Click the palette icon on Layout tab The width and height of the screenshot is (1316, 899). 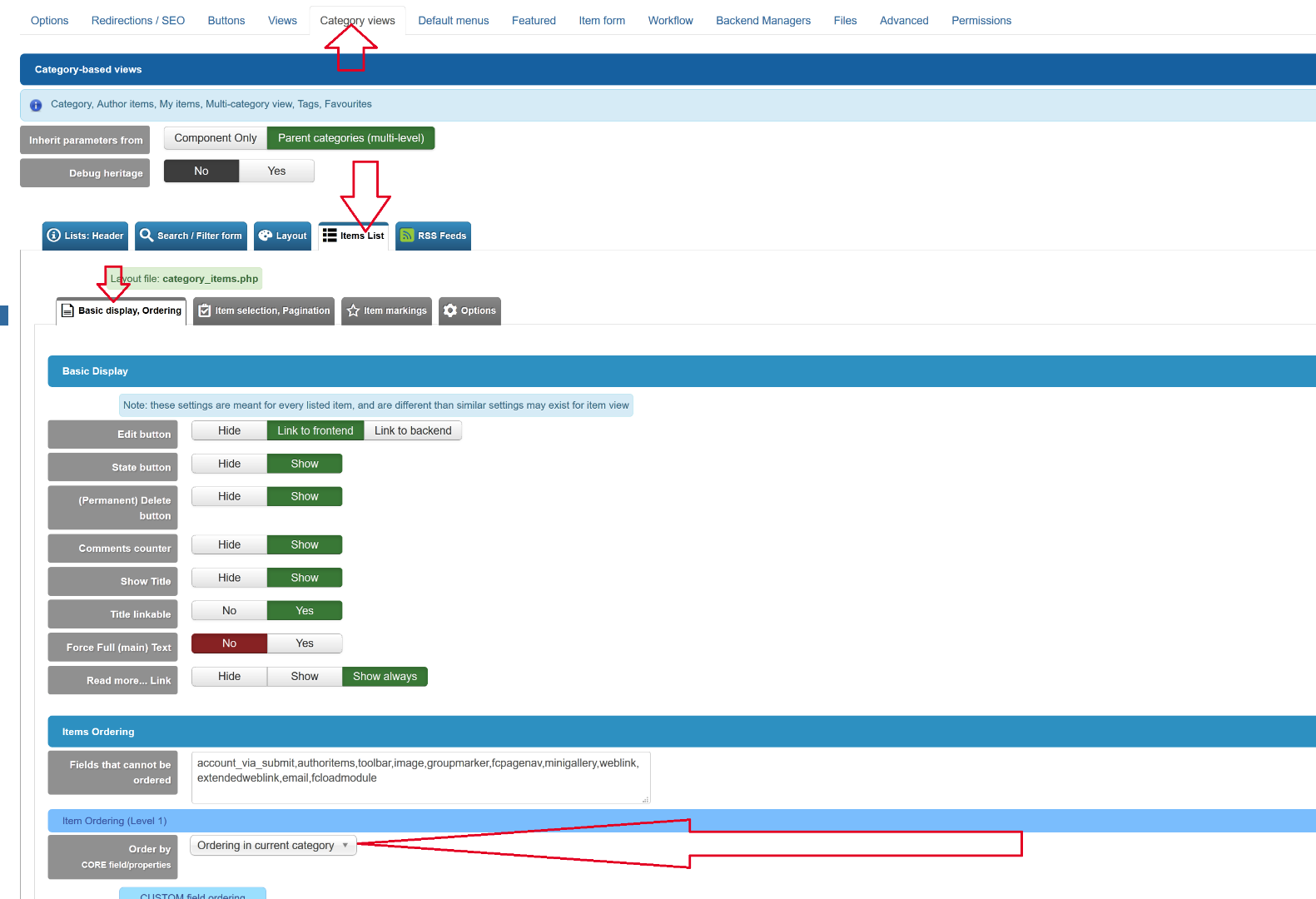point(266,236)
